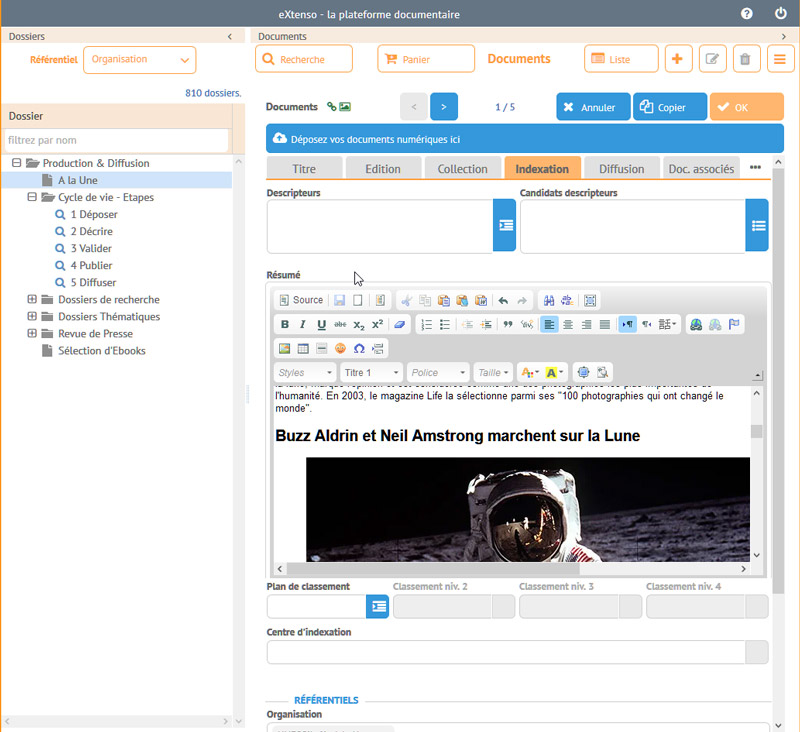This screenshot has width=800, height=732.
Task: Click the Source view button
Action: click(x=301, y=300)
